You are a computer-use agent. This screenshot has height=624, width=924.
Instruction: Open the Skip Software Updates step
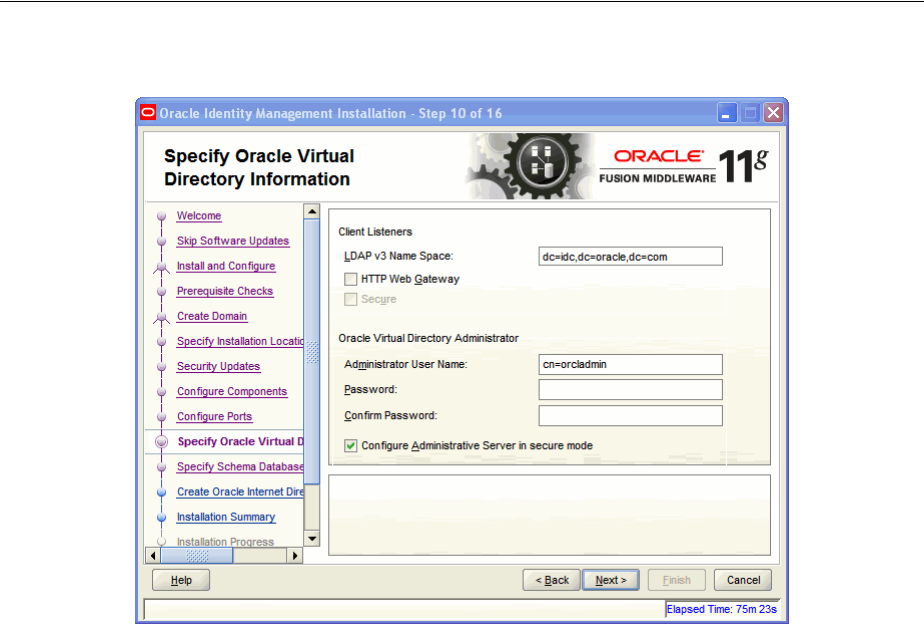coord(233,241)
